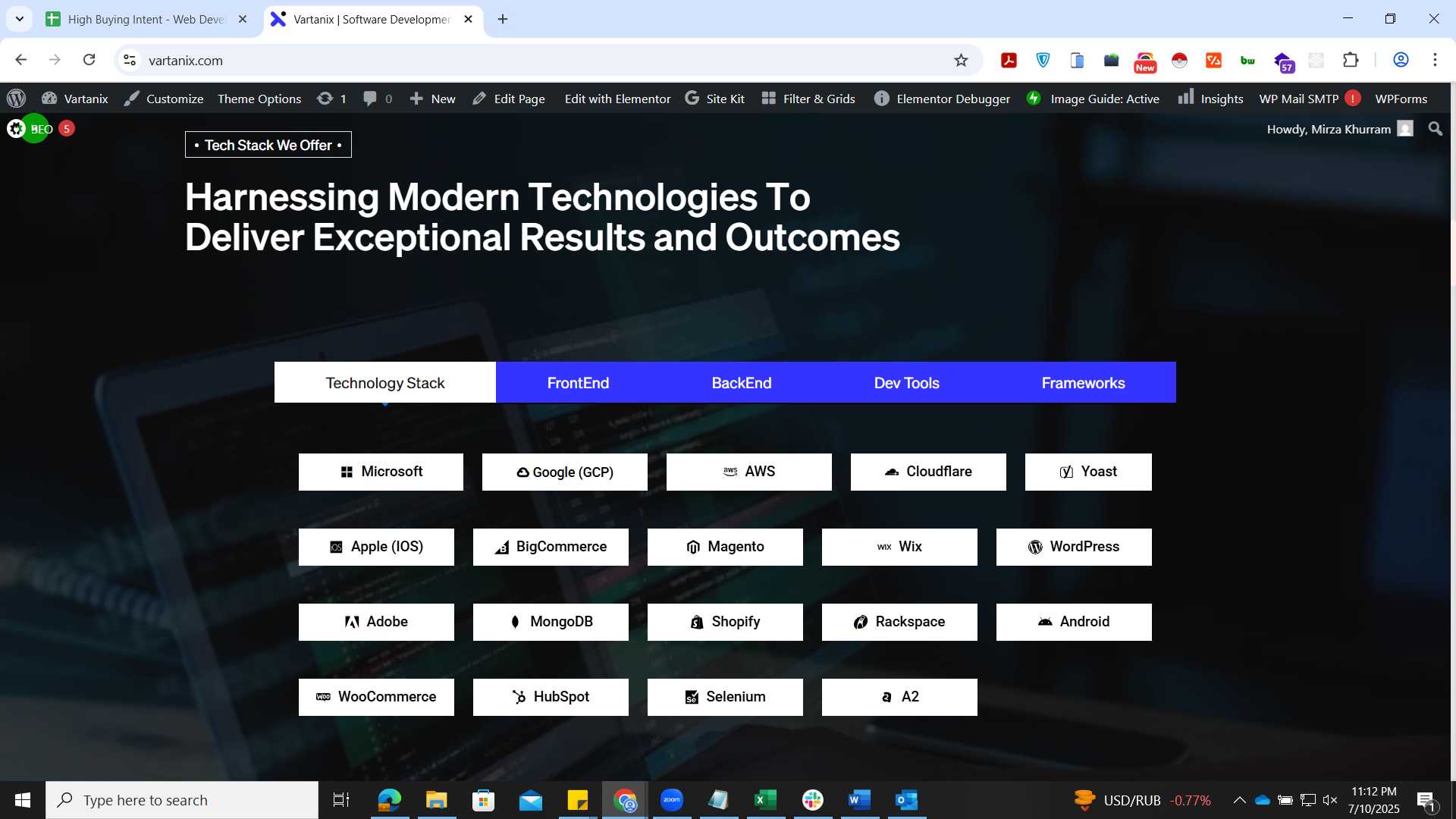Switch to the Frameworks tab
Image resolution: width=1456 pixels, height=819 pixels.
click(1083, 382)
